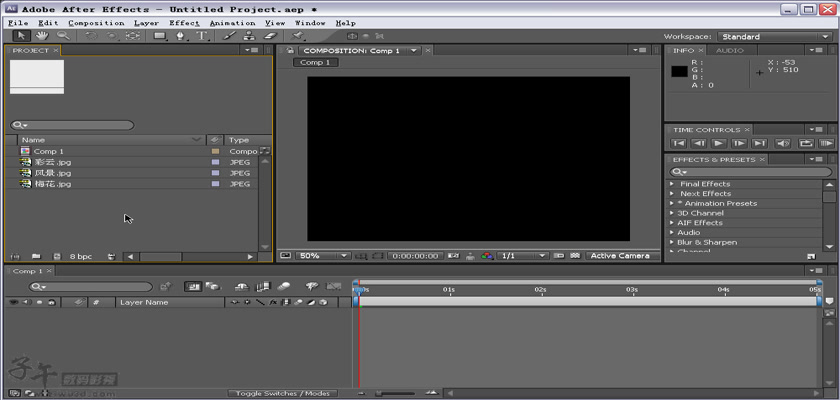Viewport: 840px width, 400px height.
Task: Open the Composition menu
Action: click(96, 23)
